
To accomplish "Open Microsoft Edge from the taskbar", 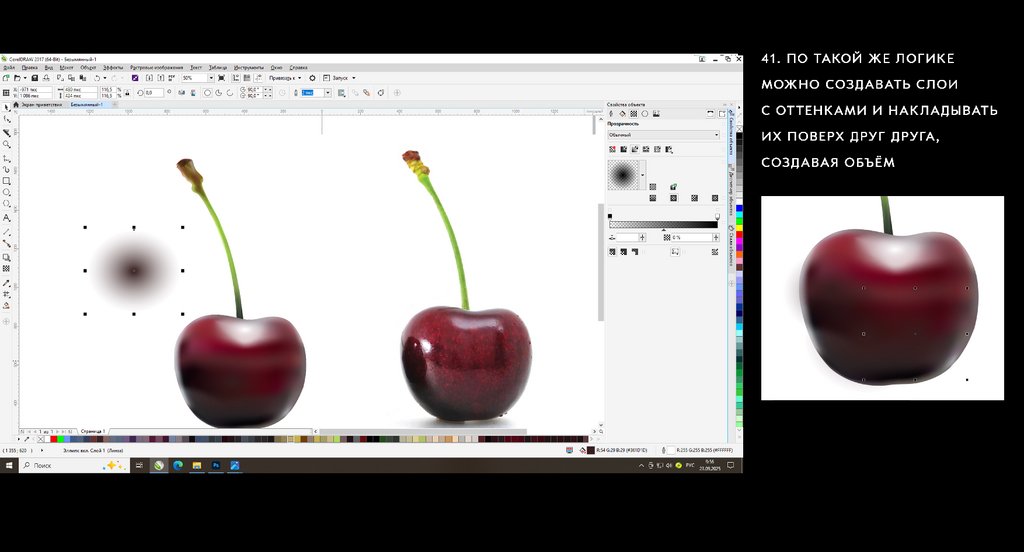I will tap(178, 465).
